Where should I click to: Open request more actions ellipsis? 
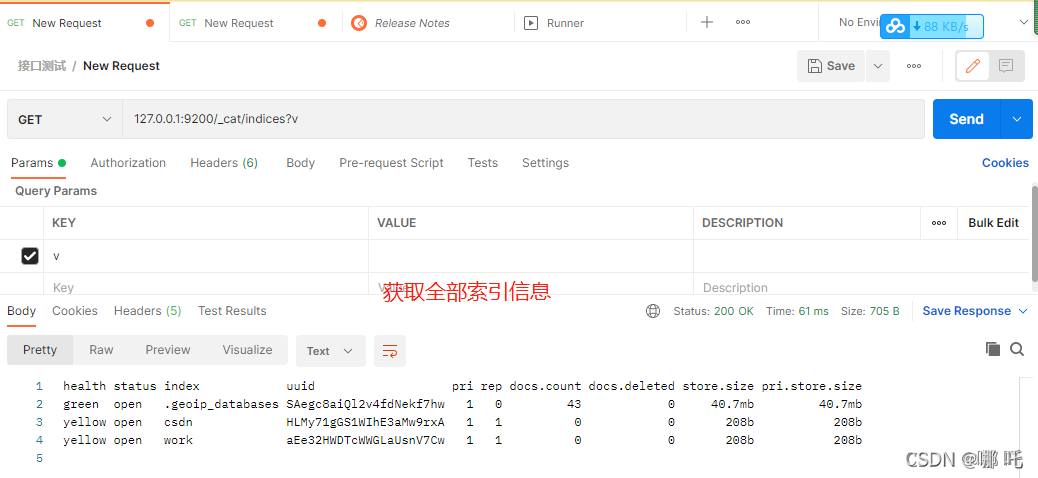(914, 66)
